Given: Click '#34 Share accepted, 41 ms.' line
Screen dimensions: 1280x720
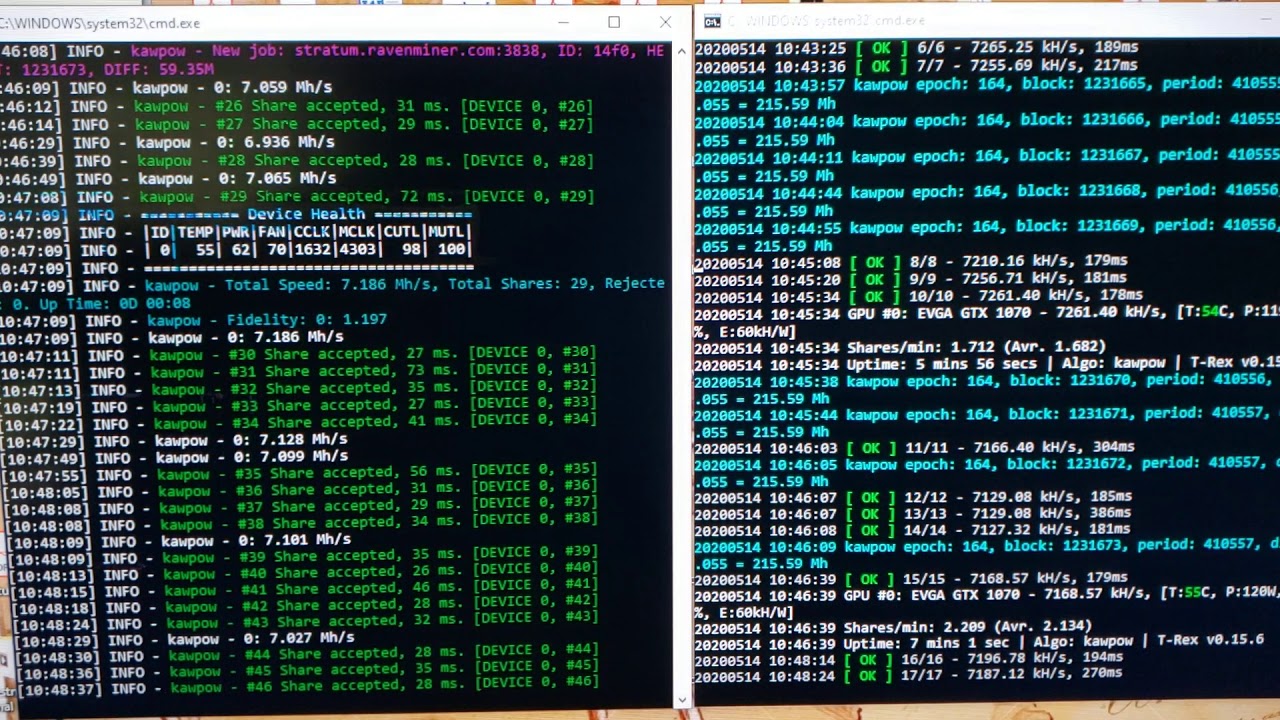Looking at the screenshot, I should tap(299, 422).
